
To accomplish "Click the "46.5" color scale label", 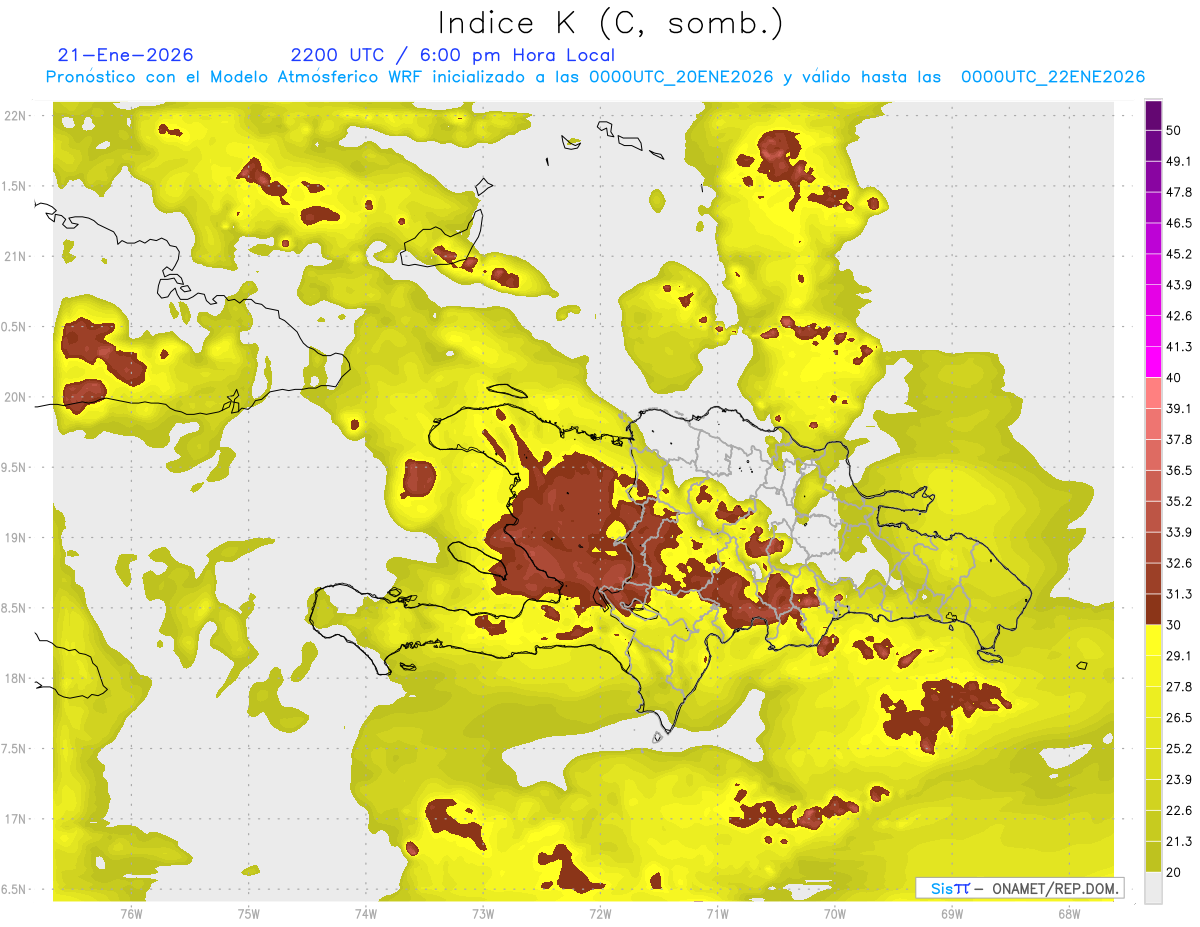I will point(1179,223).
